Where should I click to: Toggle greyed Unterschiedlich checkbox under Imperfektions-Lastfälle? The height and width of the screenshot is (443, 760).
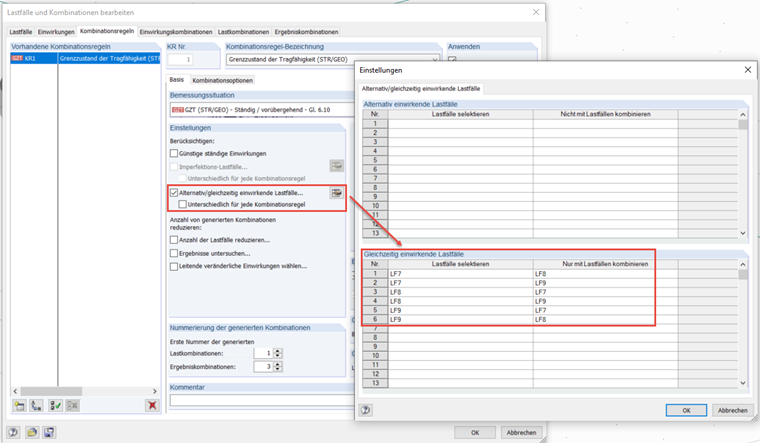183,178
